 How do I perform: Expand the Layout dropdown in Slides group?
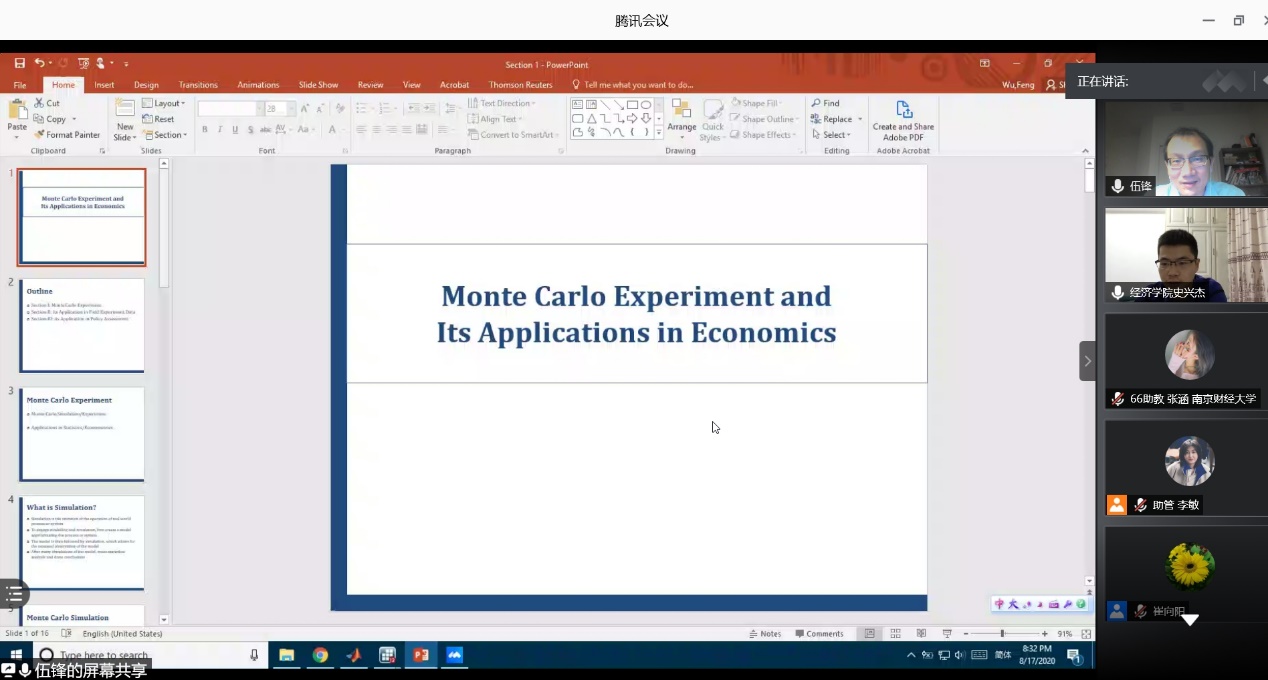pos(165,103)
